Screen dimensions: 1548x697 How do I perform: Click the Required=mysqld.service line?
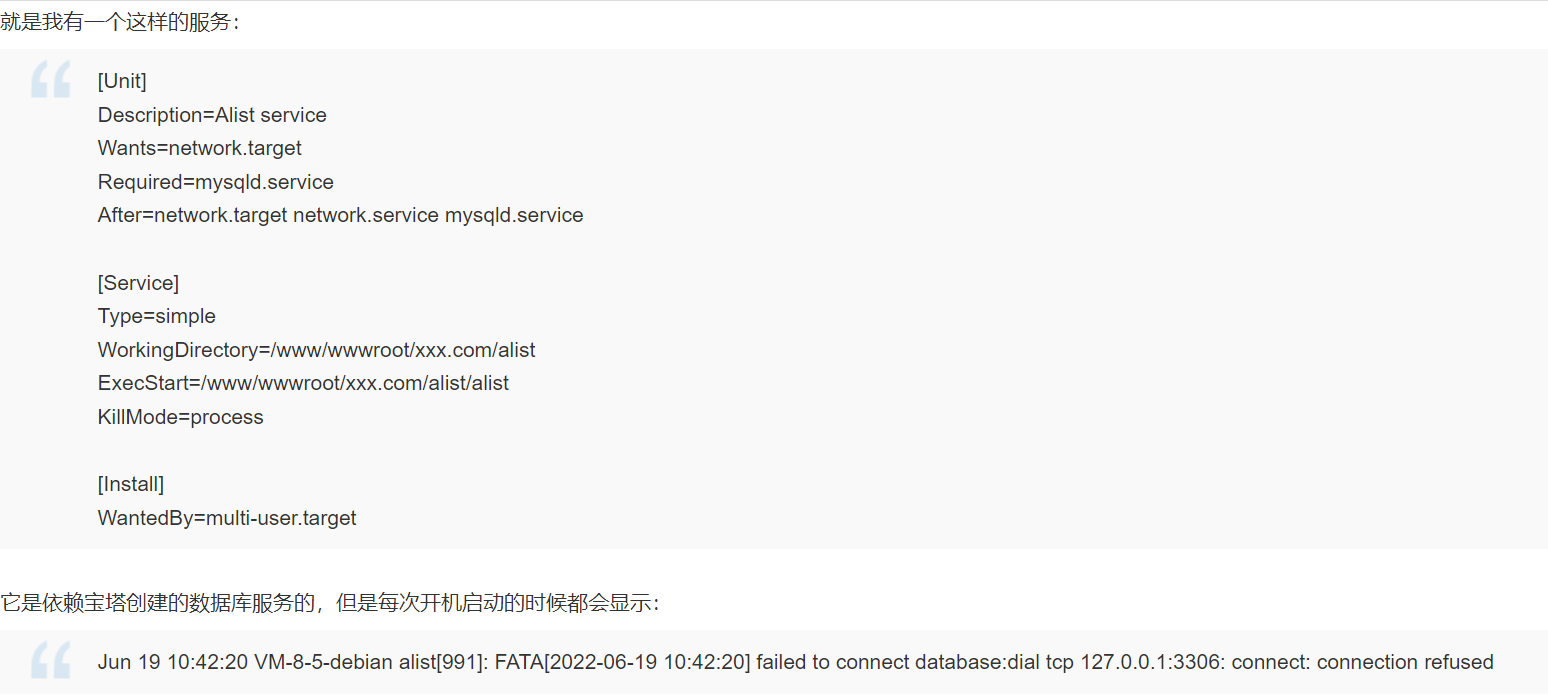216,182
